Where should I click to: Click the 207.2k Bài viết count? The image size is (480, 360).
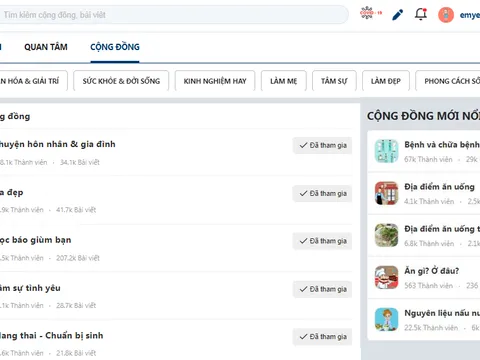tap(78, 258)
